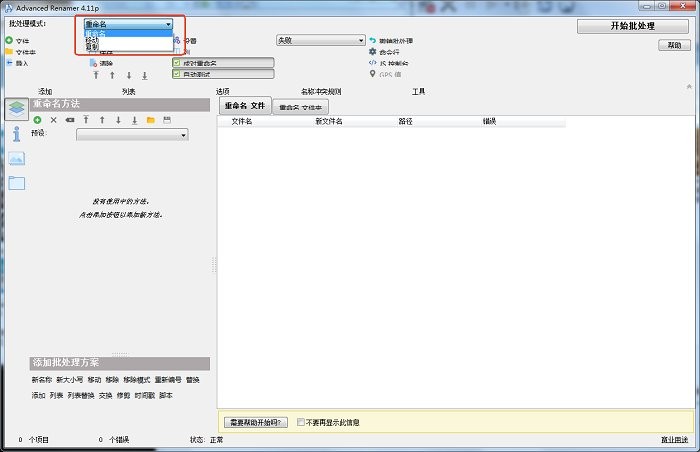Click the GPS pin icon
Viewport: 700px width, 452px height.
pyautogui.click(x=373, y=73)
